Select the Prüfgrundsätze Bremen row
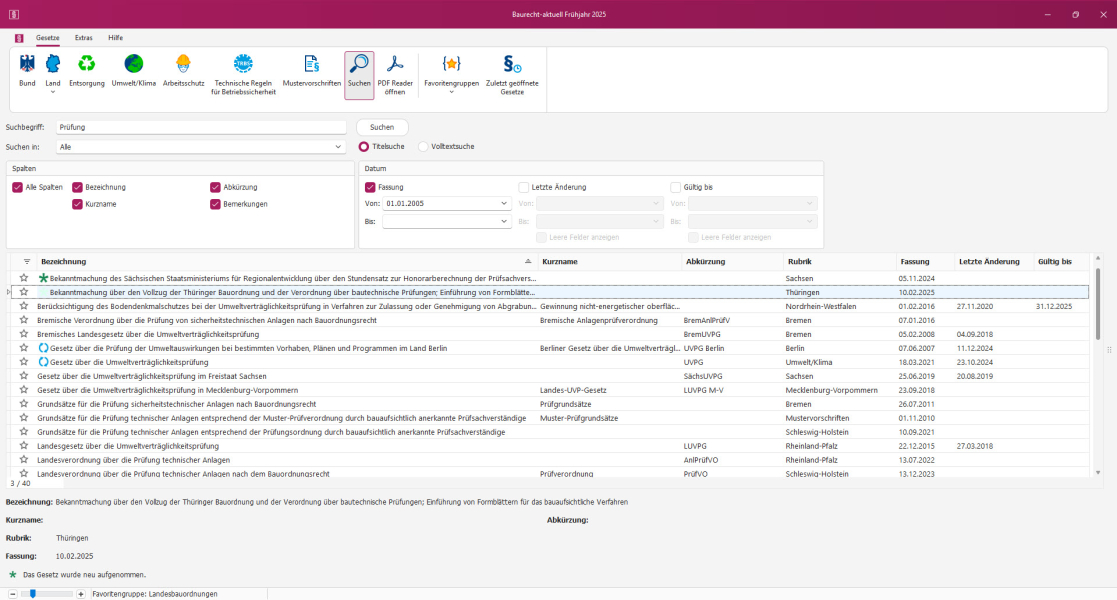Image resolution: width=1117 pixels, height=600 pixels. (x=549, y=404)
